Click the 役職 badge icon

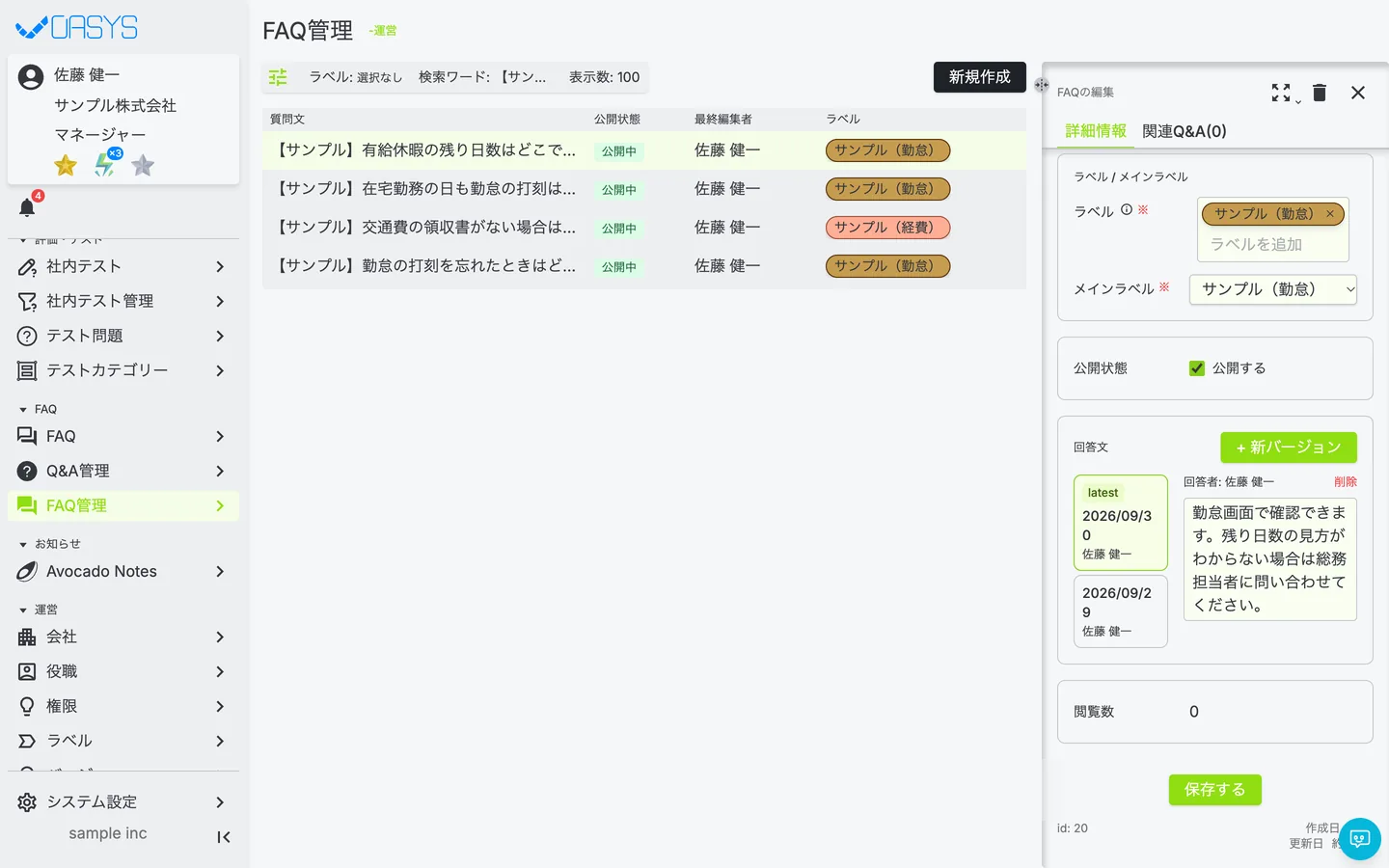(x=27, y=672)
